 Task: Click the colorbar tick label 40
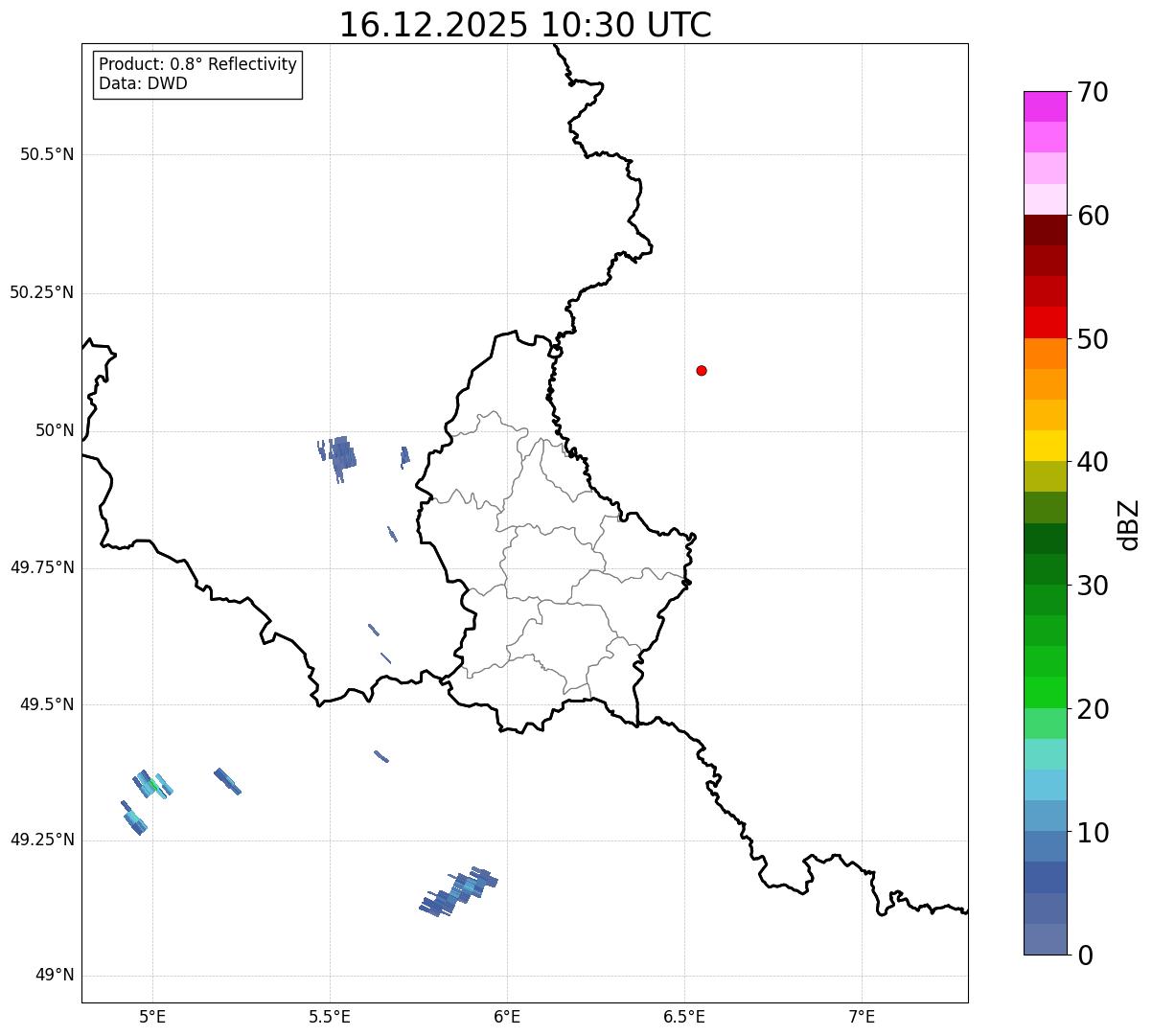(1093, 462)
